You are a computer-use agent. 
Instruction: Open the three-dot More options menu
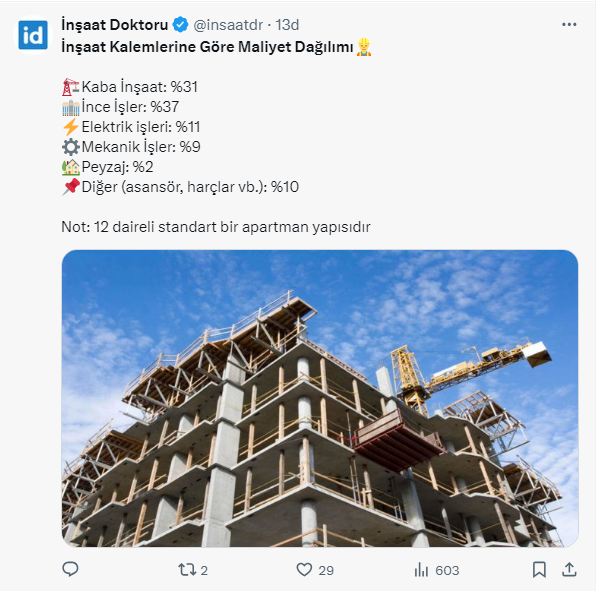click(x=569, y=24)
